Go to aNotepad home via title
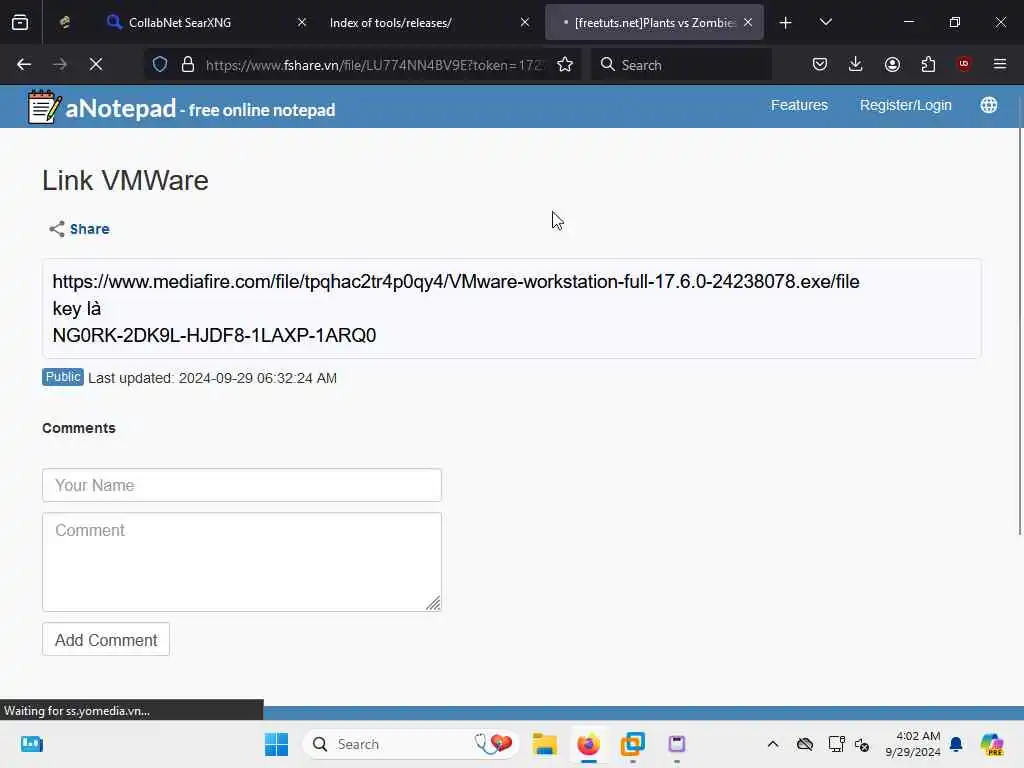The image size is (1024, 768). [x=200, y=109]
